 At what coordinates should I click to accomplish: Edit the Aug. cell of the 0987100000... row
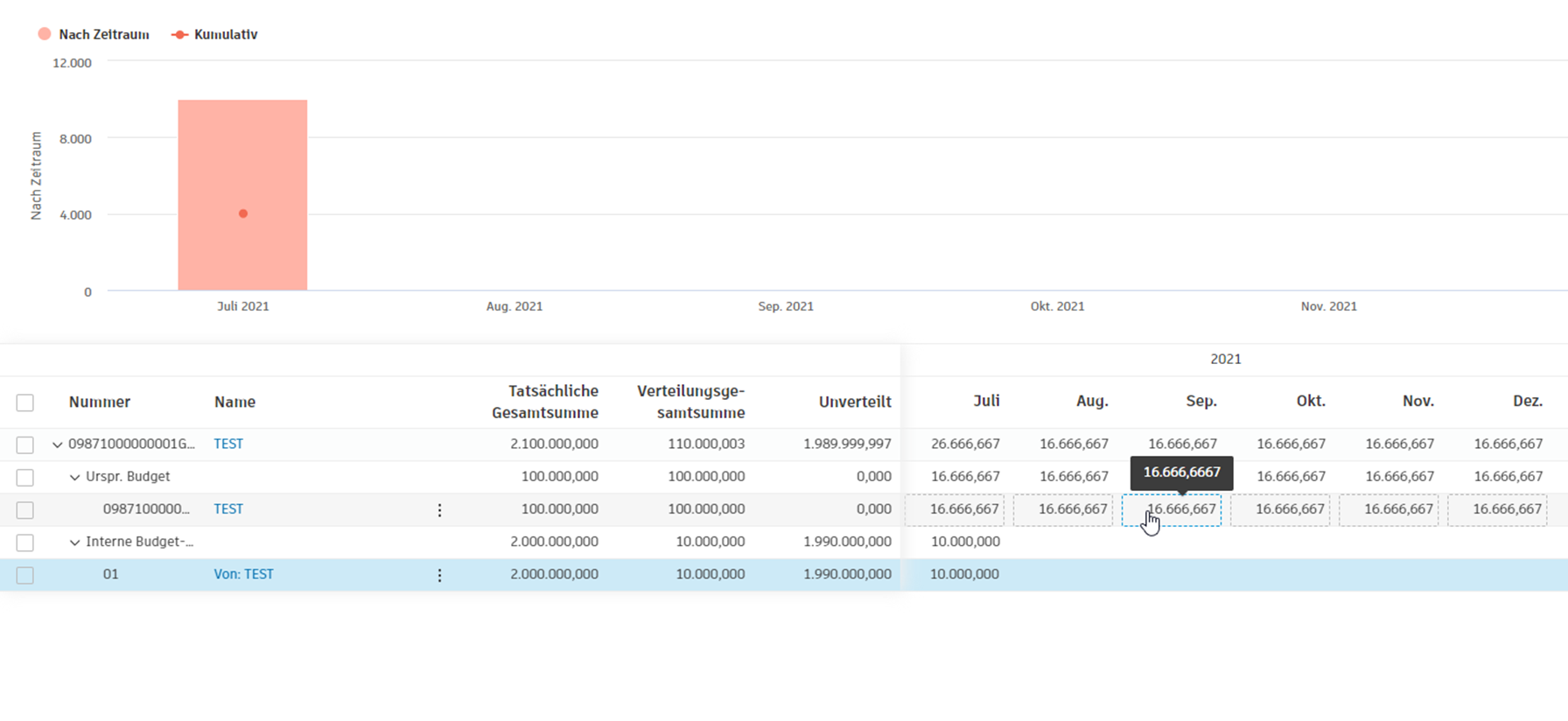click(1063, 509)
